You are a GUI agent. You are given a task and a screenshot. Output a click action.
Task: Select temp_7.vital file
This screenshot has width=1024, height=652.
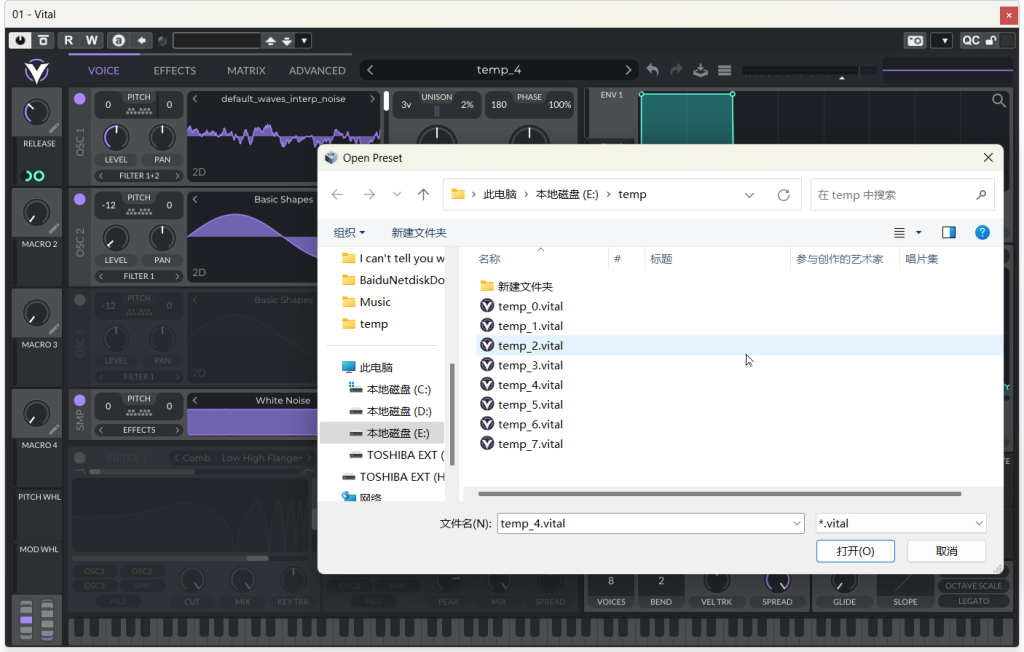pyautogui.click(x=530, y=444)
